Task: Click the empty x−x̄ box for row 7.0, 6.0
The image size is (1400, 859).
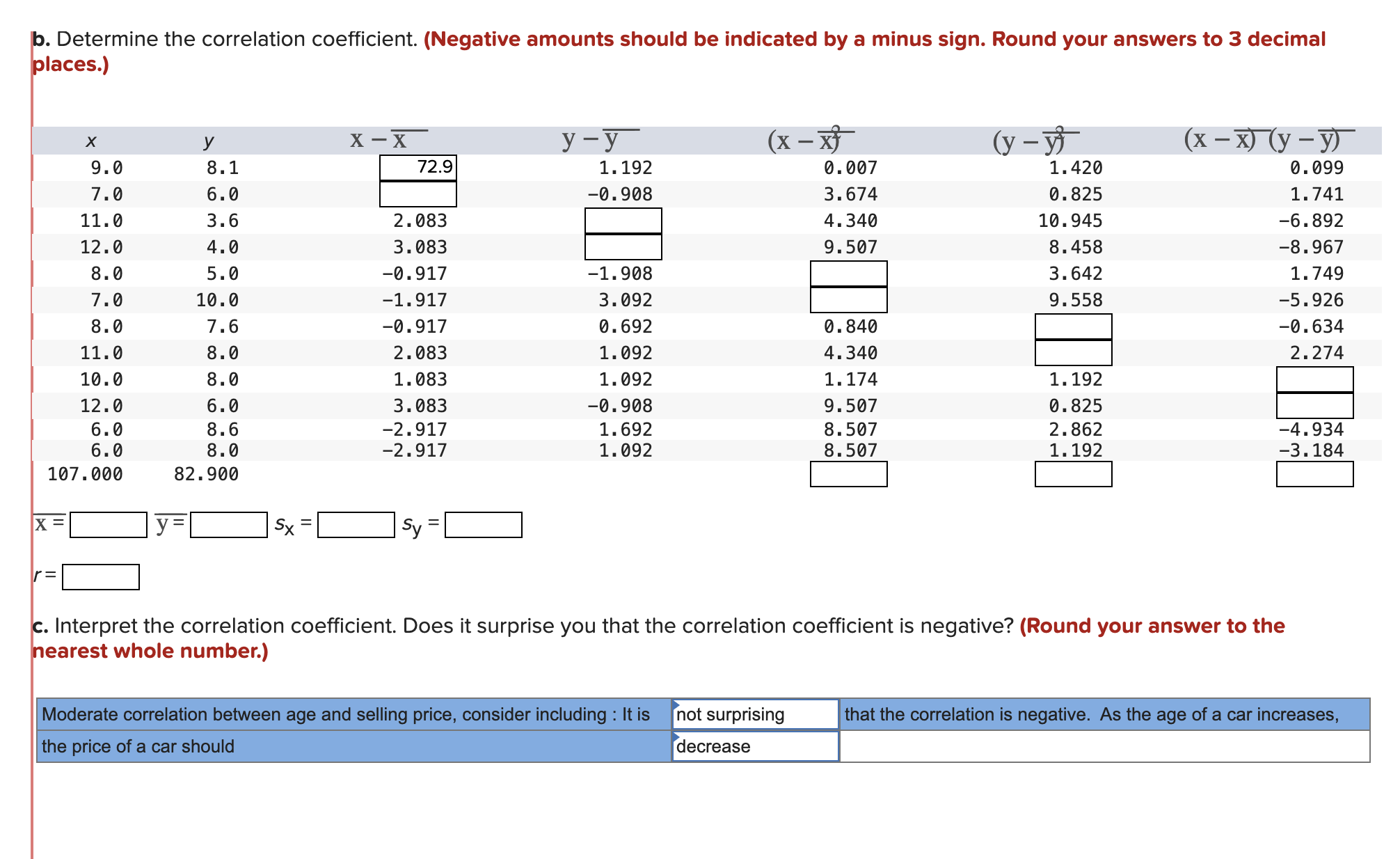Action: coord(417,195)
